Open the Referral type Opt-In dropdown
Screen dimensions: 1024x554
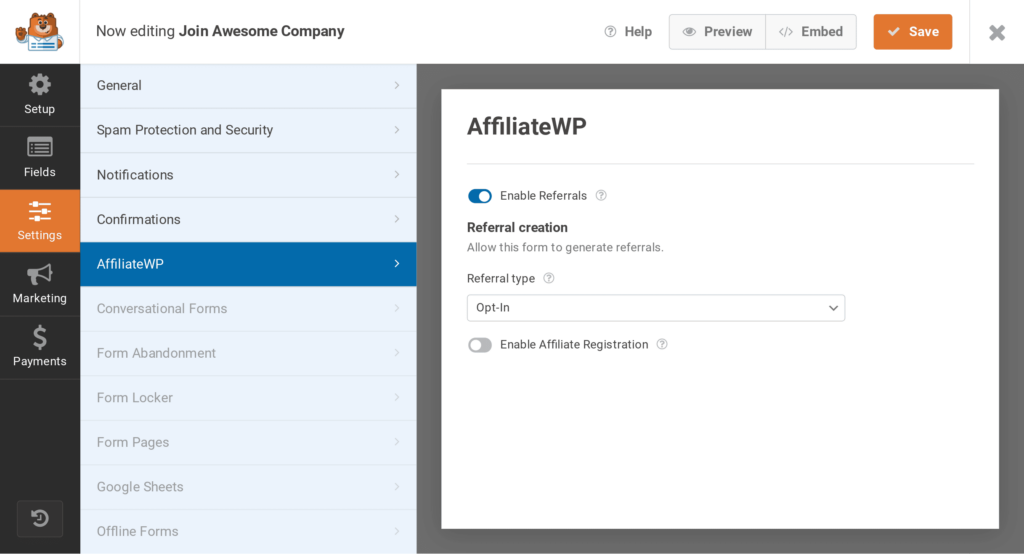coord(656,308)
